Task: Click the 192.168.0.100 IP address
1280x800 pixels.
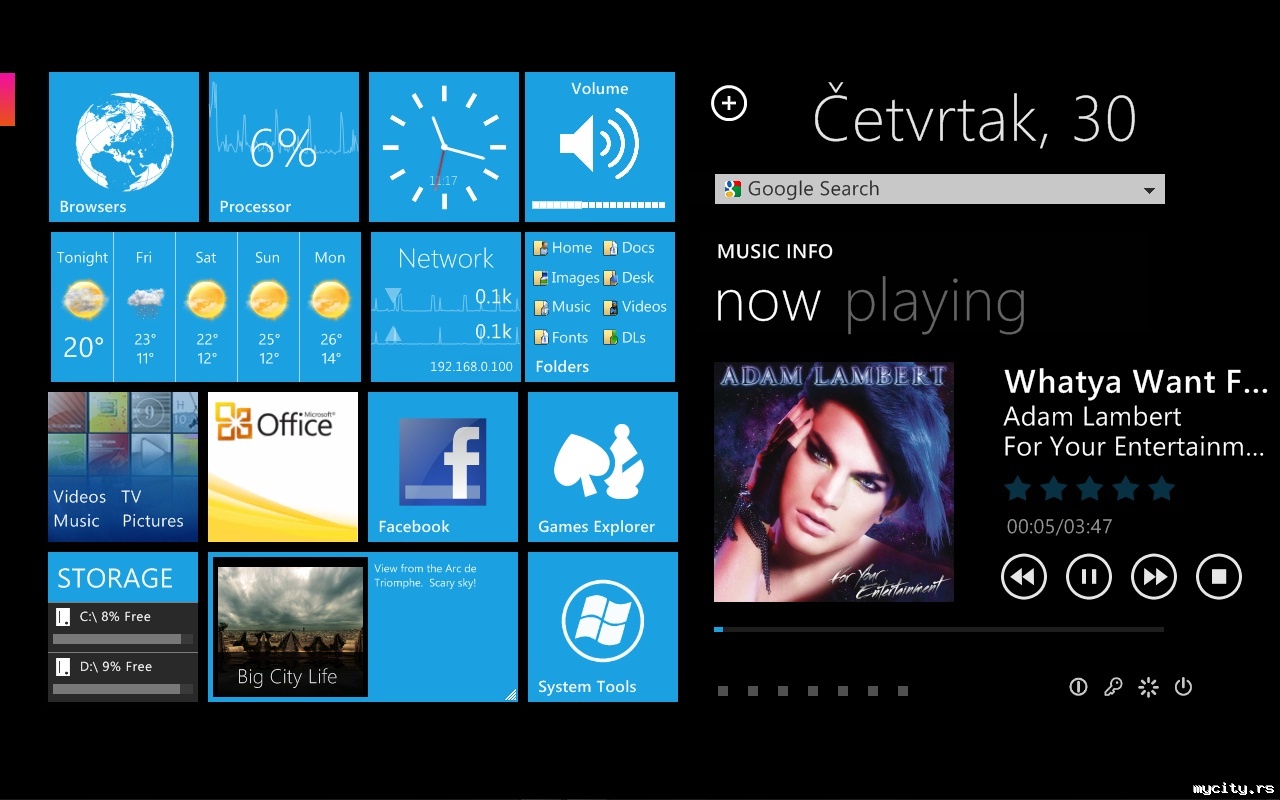Action: coord(471,367)
